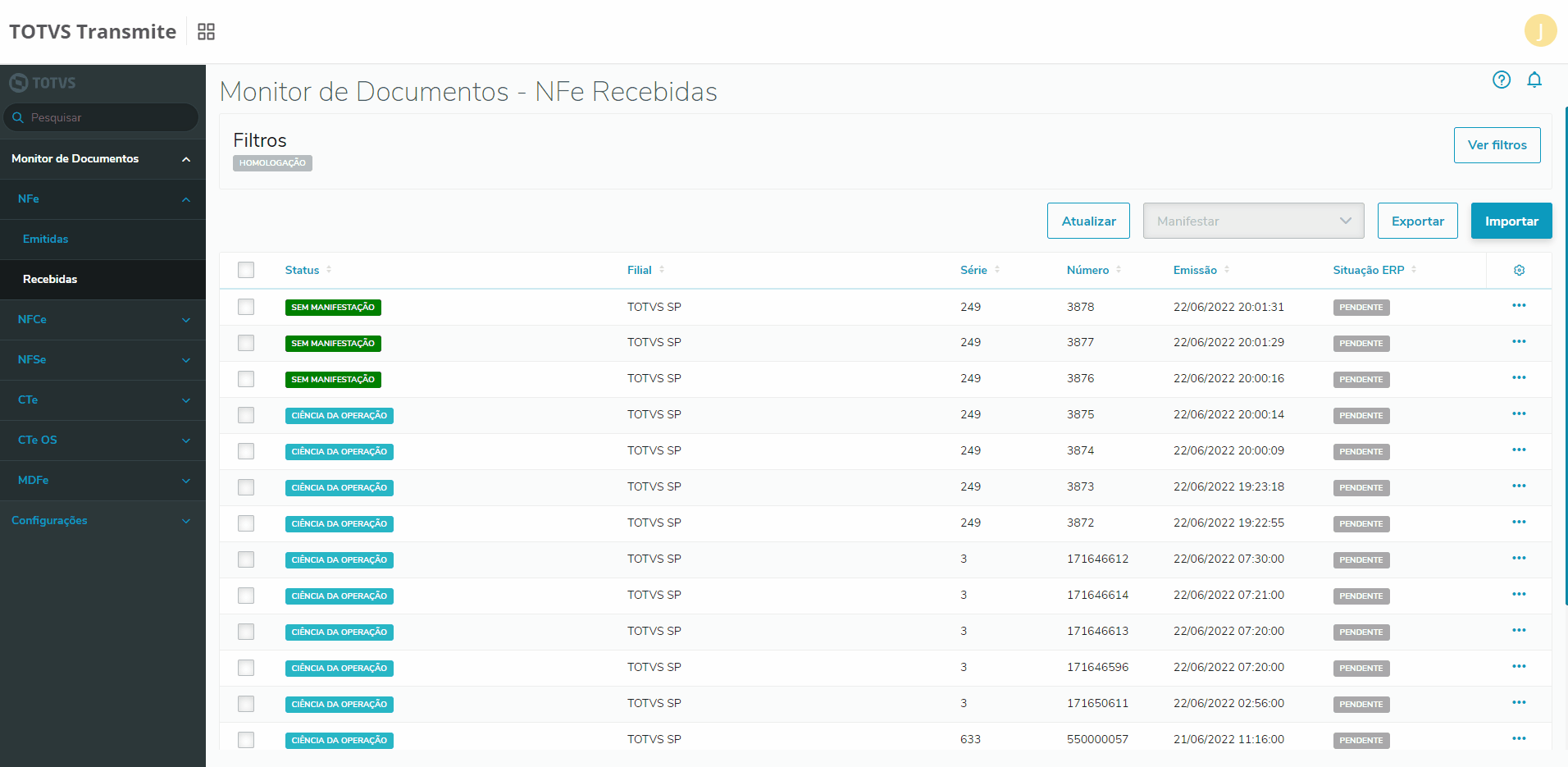The width and height of the screenshot is (1568, 767).
Task: Sort table by Série column
Action: [981, 270]
